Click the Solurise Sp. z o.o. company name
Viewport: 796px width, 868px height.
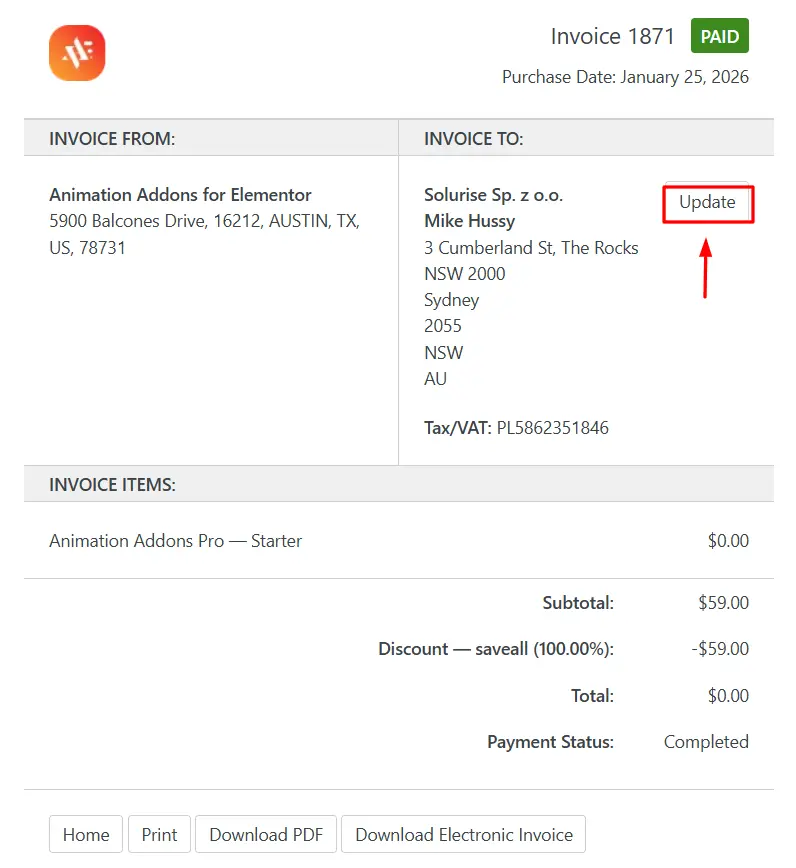tap(486, 195)
